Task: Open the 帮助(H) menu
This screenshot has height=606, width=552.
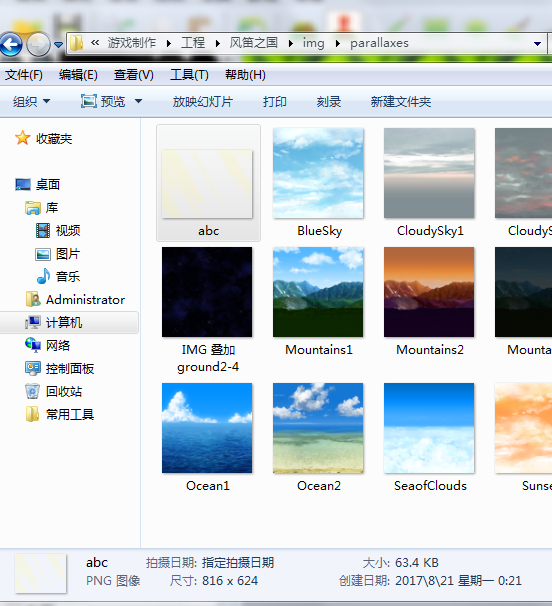Action: tap(245, 75)
